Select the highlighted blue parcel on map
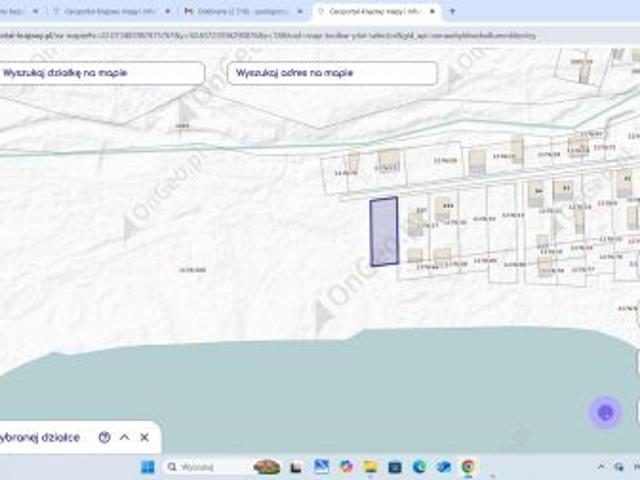 tap(384, 231)
